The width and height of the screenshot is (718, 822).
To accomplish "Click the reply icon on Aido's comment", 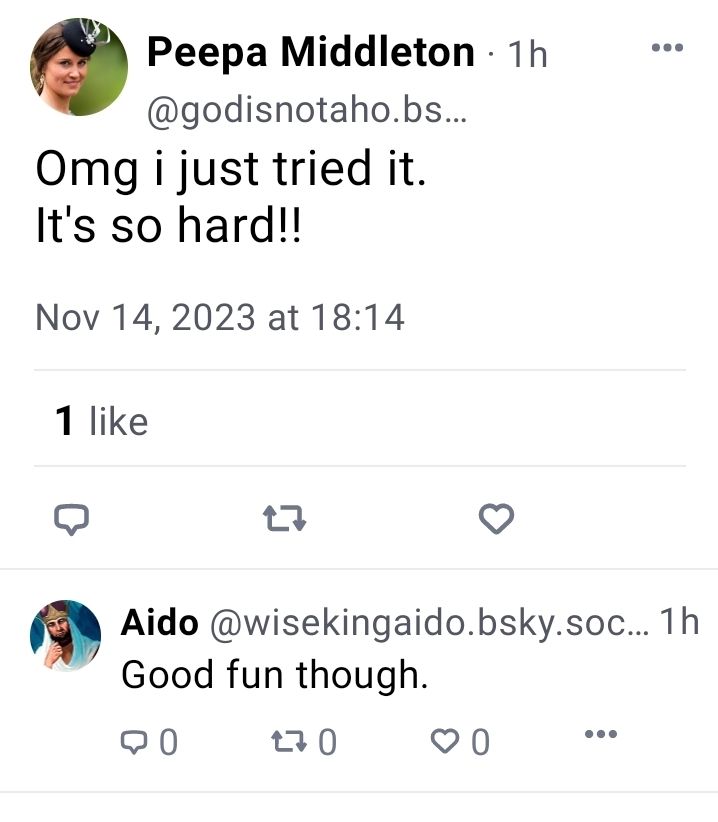I will click(134, 741).
